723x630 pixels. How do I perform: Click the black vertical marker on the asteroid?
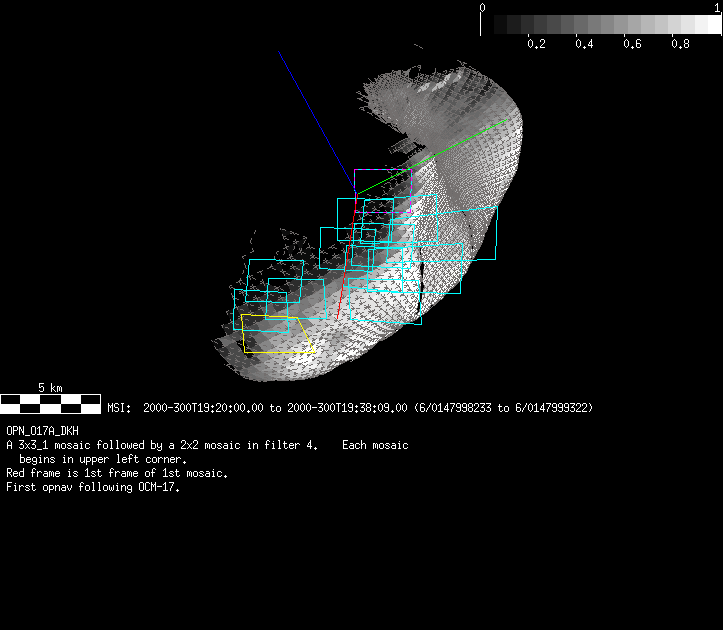[421, 290]
